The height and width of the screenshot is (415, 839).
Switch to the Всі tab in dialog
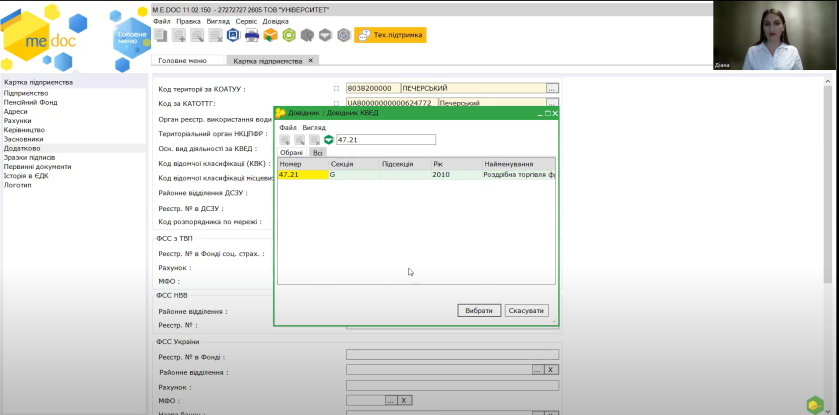tap(317, 153)
